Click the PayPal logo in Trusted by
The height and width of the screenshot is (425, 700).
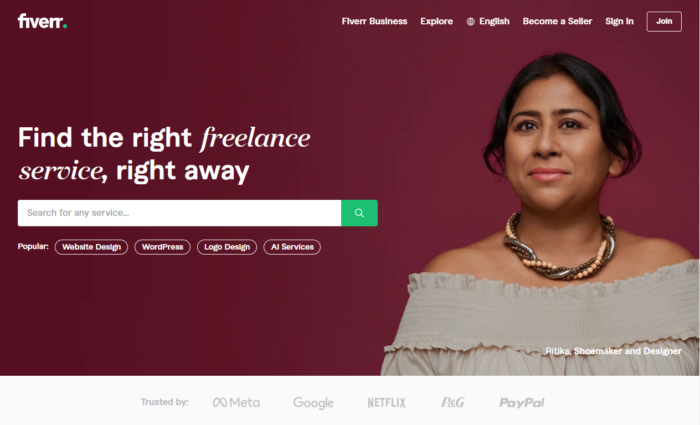tap(521, 403)
